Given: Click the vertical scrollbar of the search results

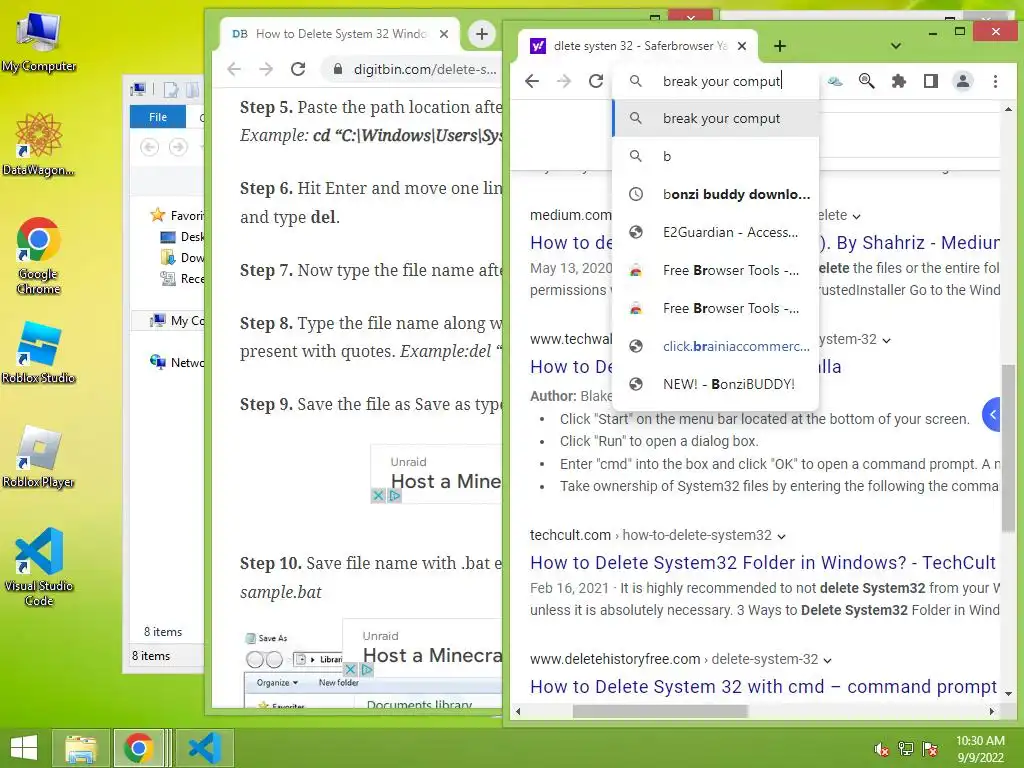Looking at the screenshot, I should point(1008,447).
